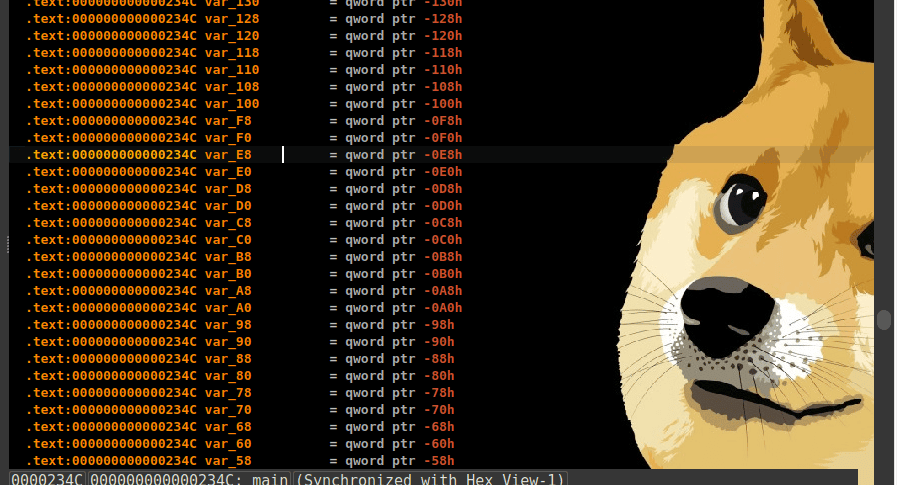The image size is (897, 485).
Task: Select the var_D8 variable name
Action: click(228, 189)
